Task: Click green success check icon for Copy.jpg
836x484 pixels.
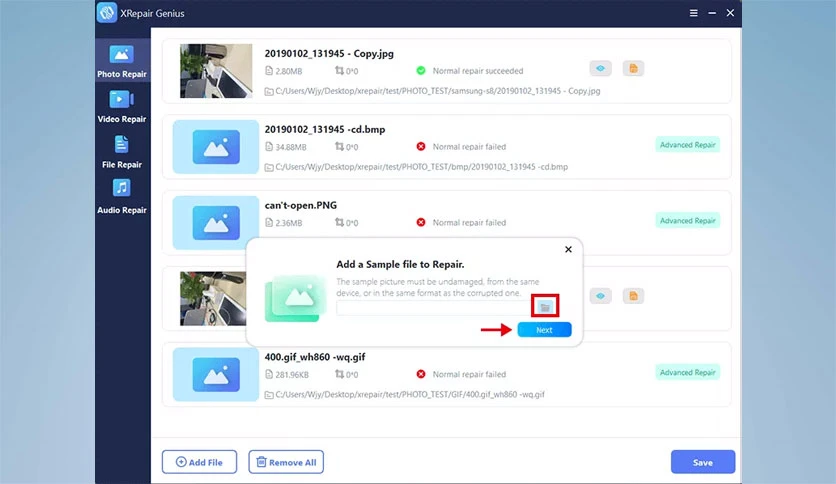Action: [x=421, y=70]
